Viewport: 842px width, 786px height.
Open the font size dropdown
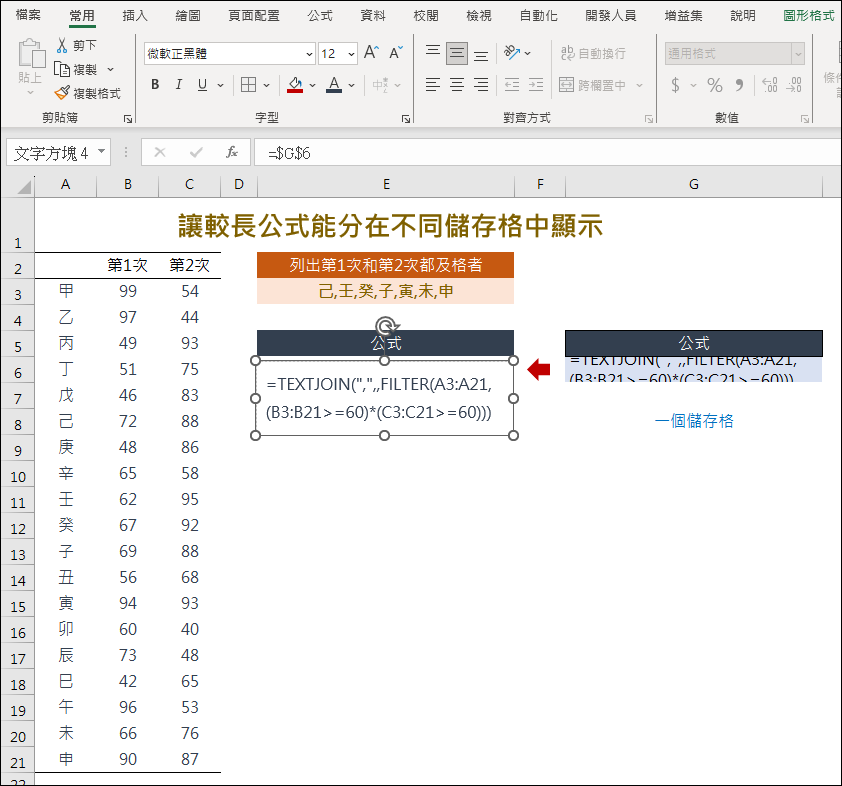tap(351, 54)
